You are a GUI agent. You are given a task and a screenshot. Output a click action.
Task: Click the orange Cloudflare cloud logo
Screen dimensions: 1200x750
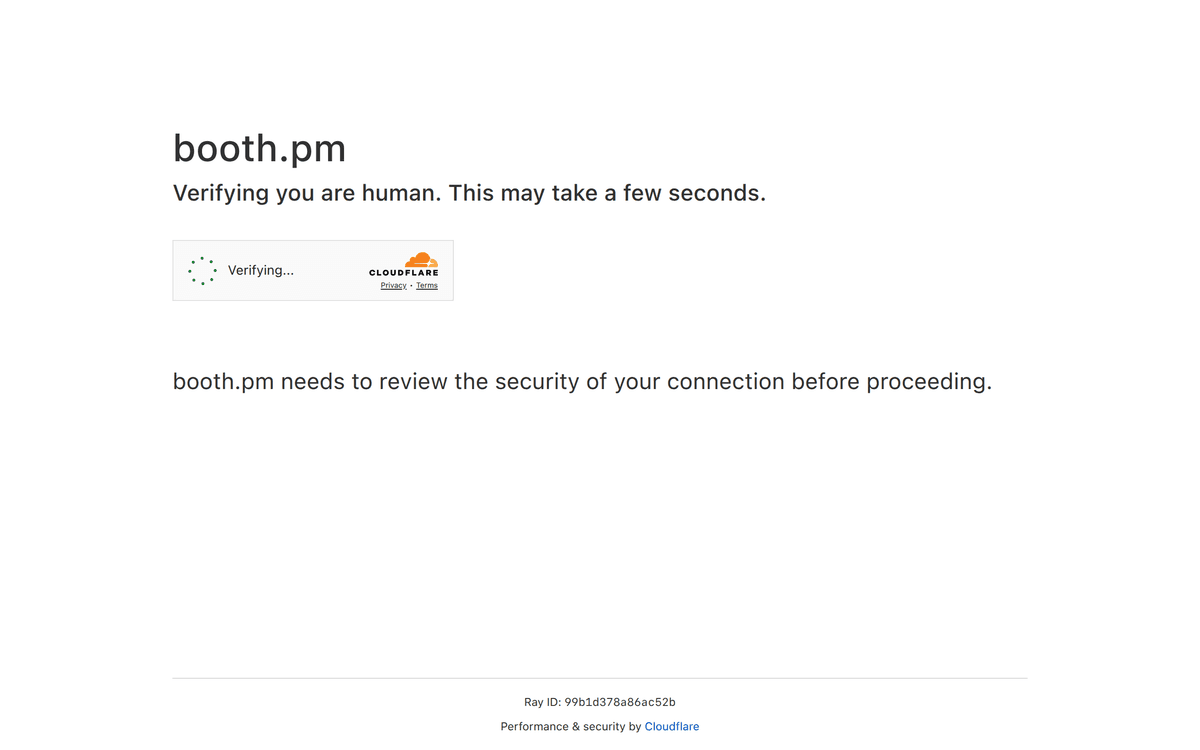(421, 259)
